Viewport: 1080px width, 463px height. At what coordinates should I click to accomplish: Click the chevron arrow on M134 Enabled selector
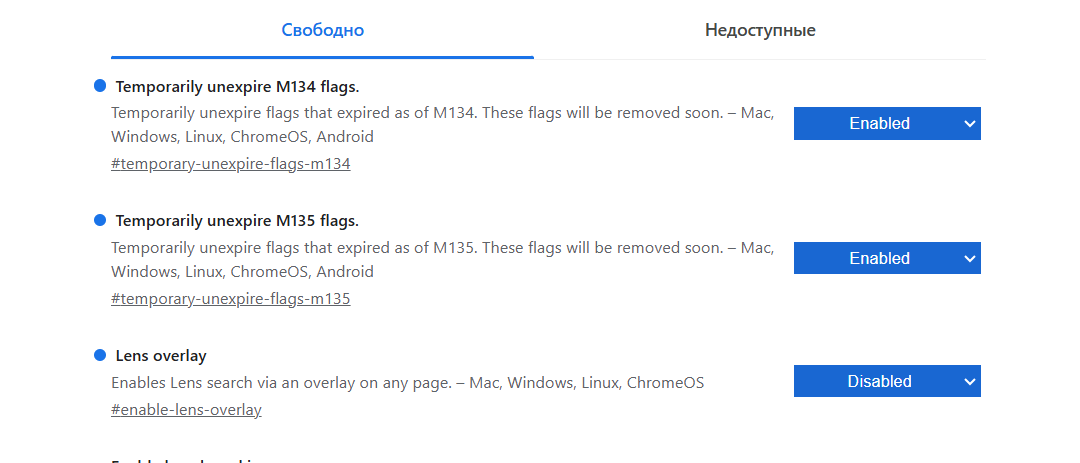point(968,124)
